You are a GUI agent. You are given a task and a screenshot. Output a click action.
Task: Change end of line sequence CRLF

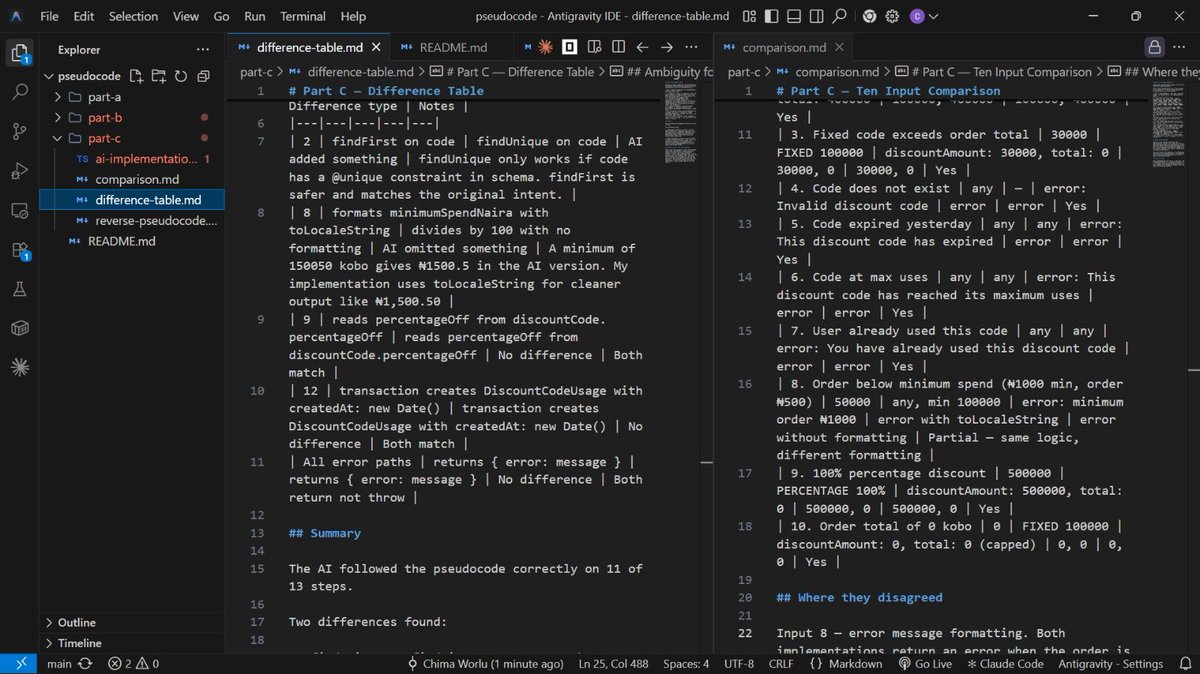tap(782, 663)
